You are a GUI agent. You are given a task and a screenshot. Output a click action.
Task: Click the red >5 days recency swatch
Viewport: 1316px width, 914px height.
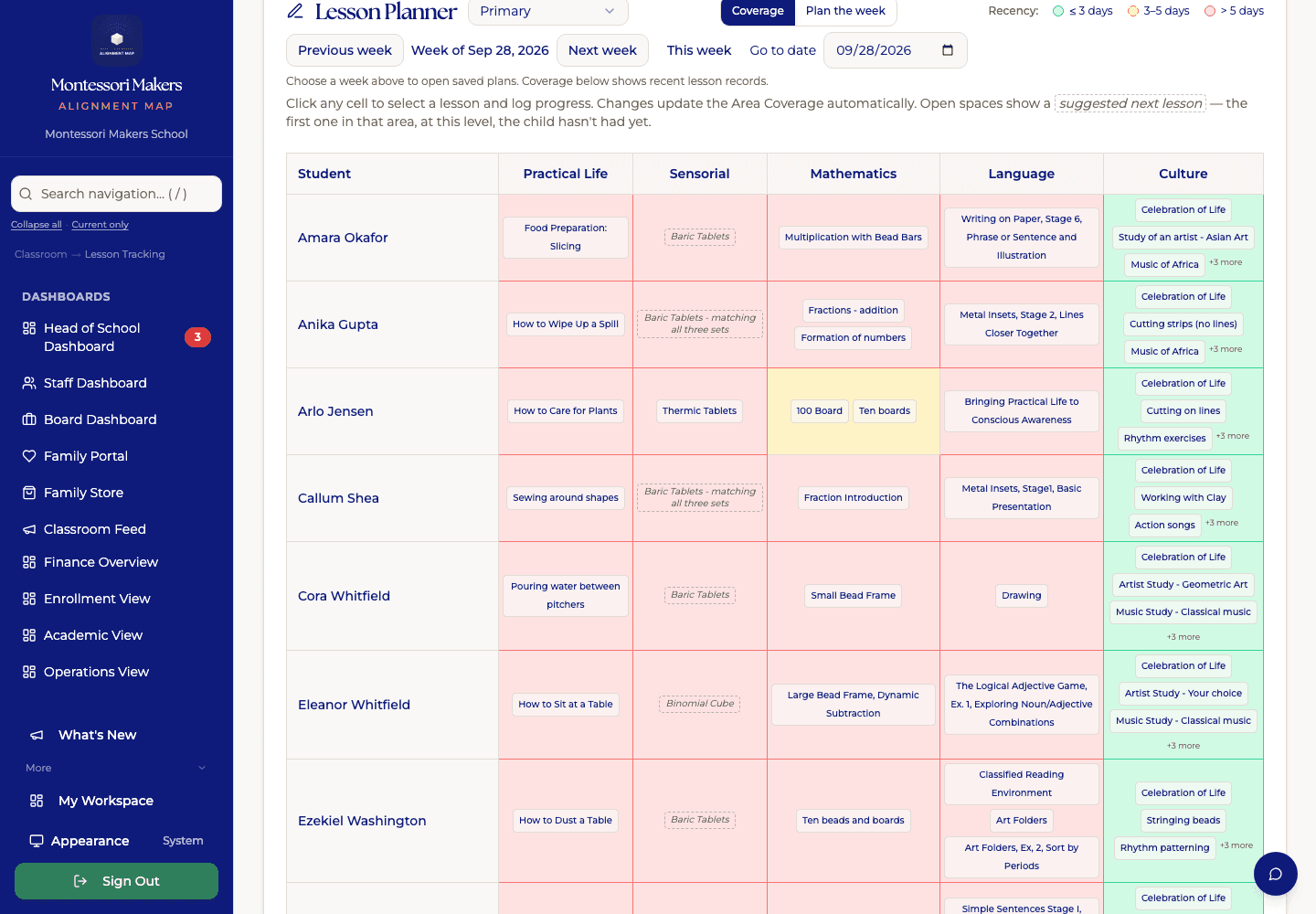pyautogui.click(x=1210, y=11)
